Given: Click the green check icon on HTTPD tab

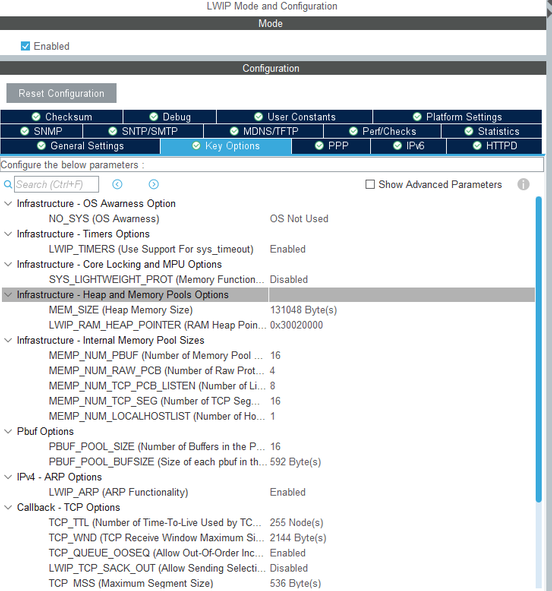Looking at the screenshot, I should [x=477, y=146].
